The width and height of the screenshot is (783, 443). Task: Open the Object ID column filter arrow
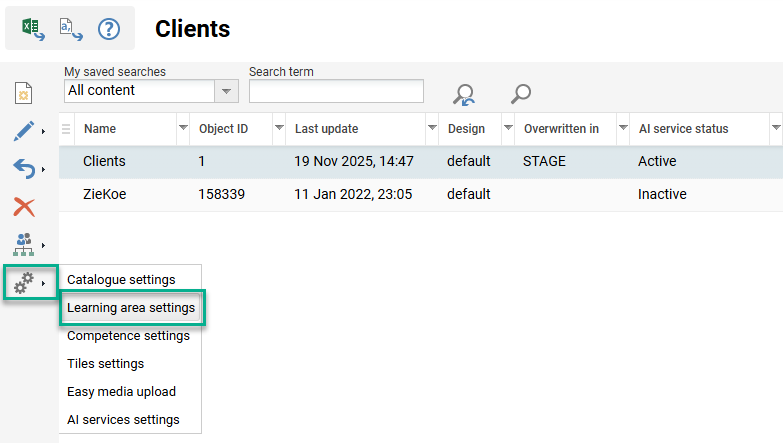(279, 128)
